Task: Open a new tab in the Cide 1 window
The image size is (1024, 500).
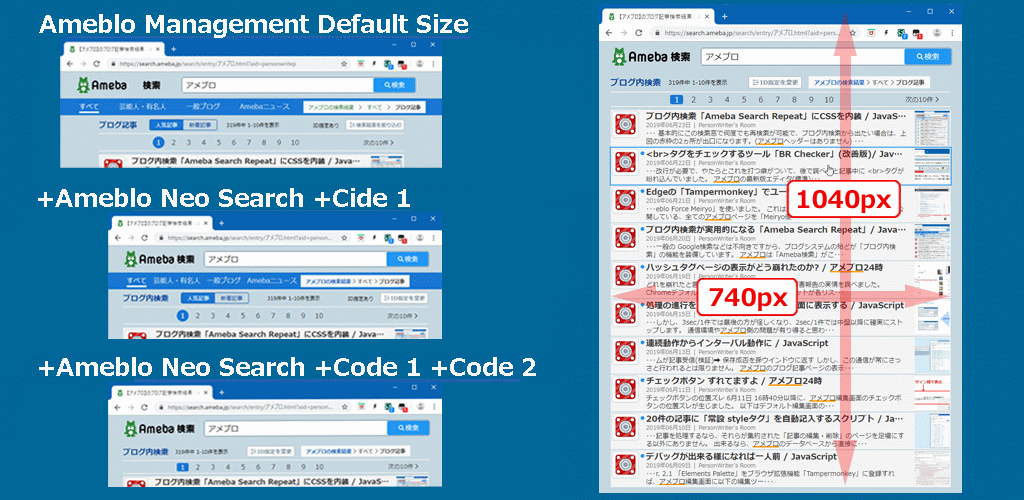Action: pos(221,222)
